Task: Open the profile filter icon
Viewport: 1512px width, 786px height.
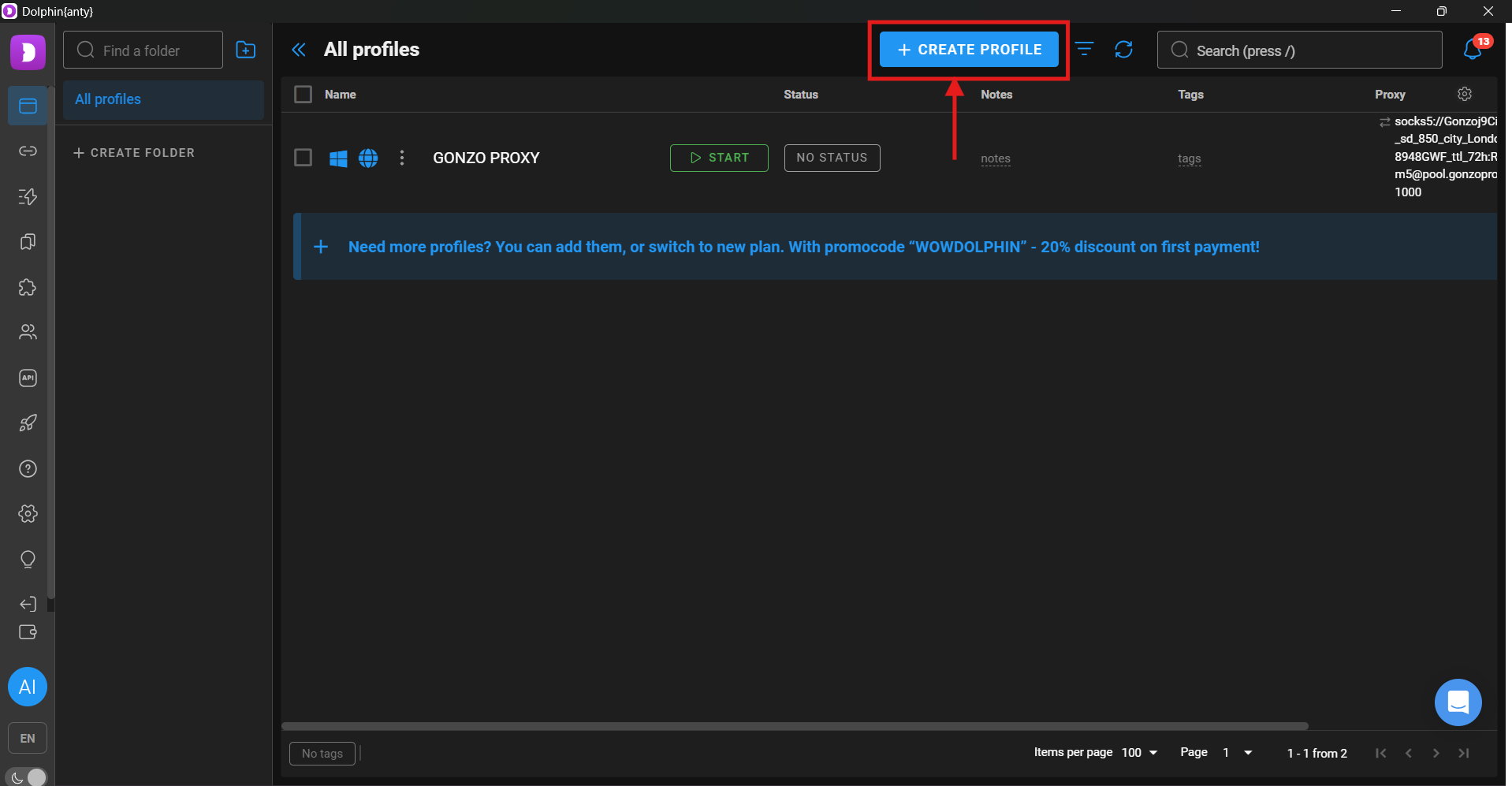Action: [x=1085, y=49]
